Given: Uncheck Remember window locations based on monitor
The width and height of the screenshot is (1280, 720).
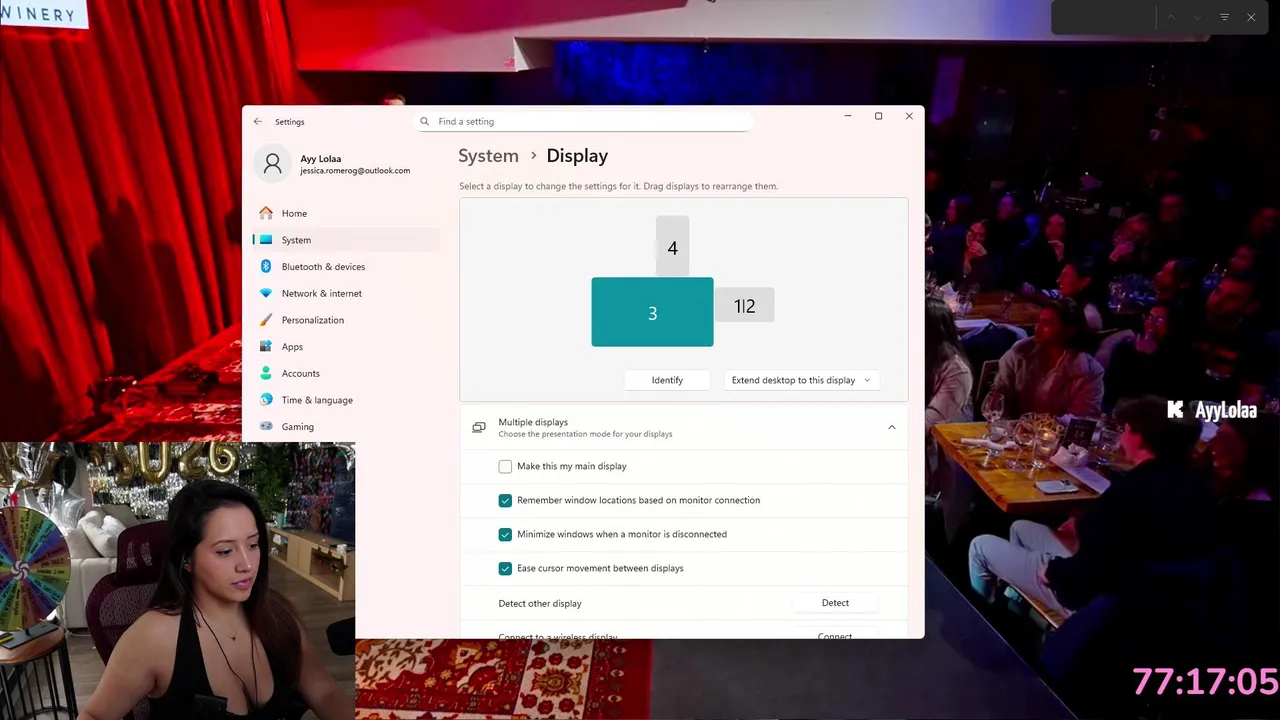Looking at the screenshot, I should [x=505, y=500].
